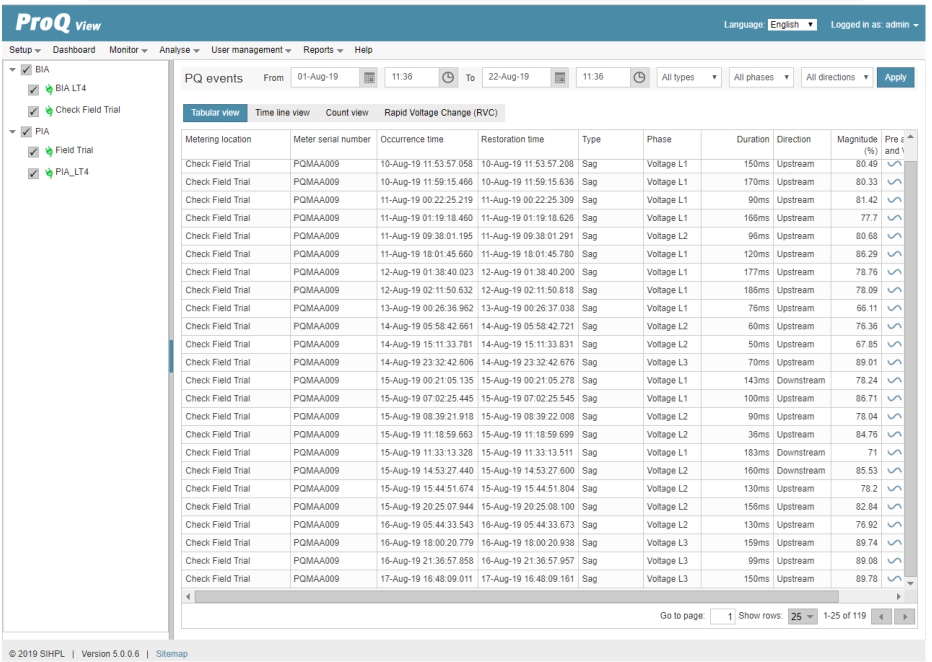This screenshot has width=932, height=662.
Task: Open the Analyse menu
Action: 179,50
